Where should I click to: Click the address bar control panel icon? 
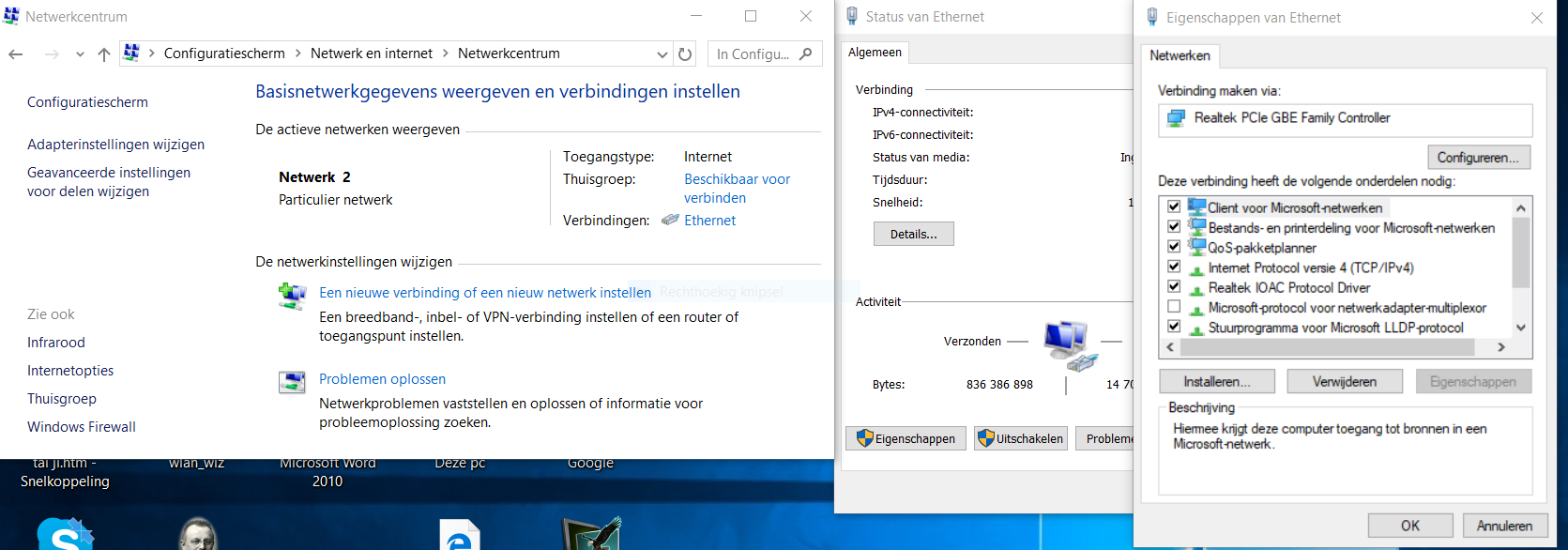131,53
